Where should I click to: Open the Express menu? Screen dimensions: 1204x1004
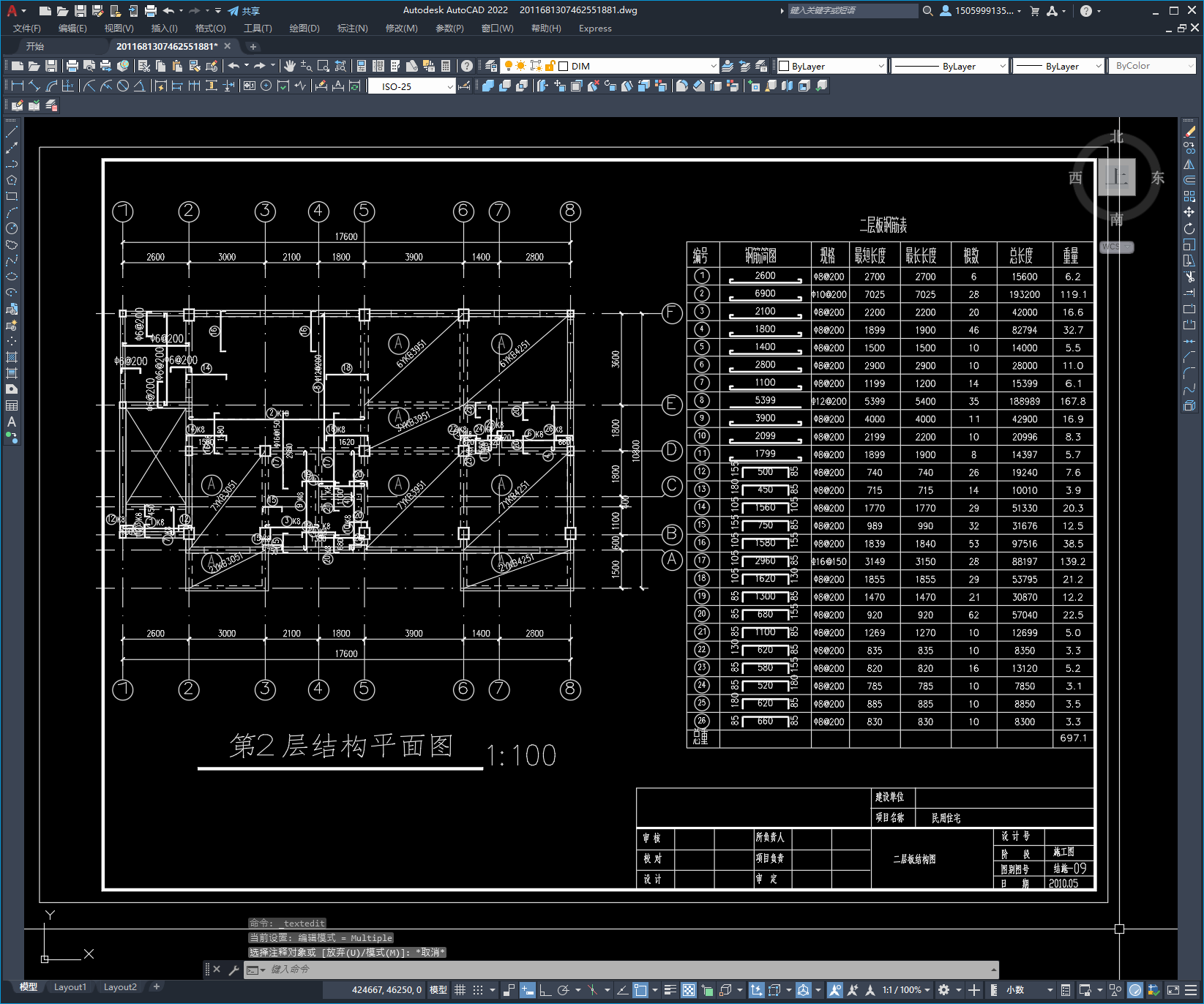pyautogui.click(x=595, y=29)
